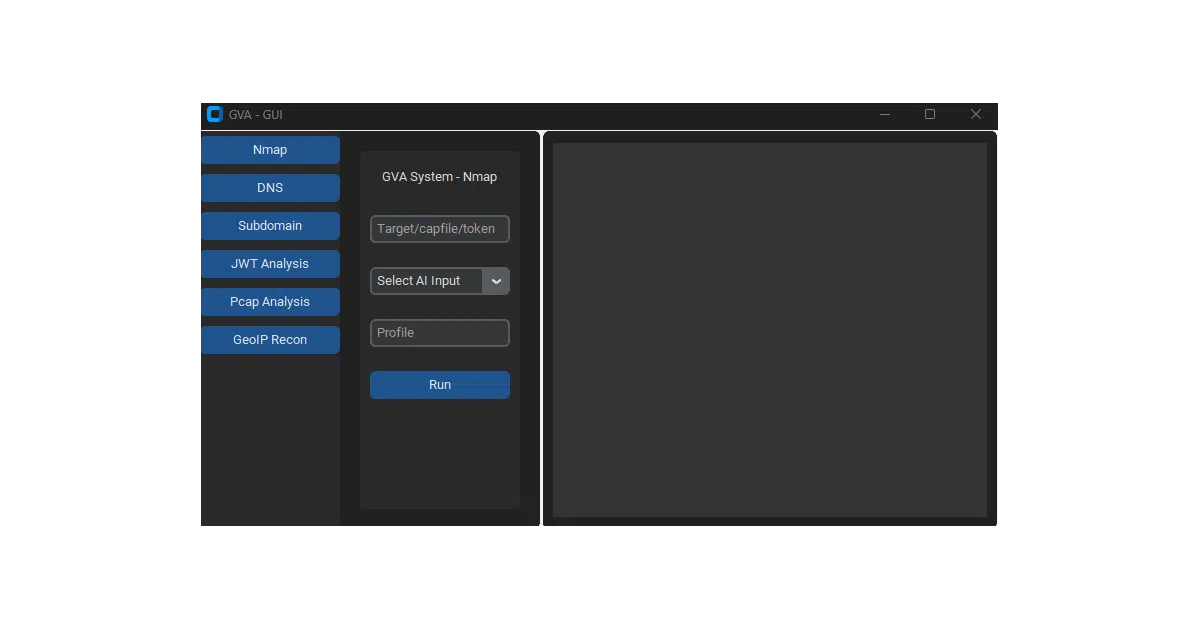
Task: Maximize the GVA - GUI window
Action: point(930,115)
